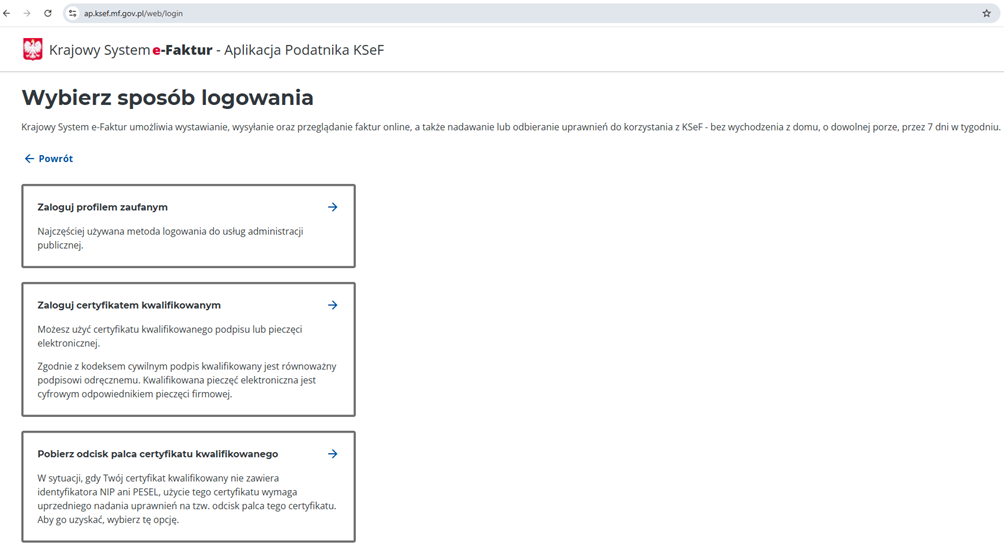1004x553 pixels.
Task: Click the arrow in the odcisk palca card
Action: tap(332, 454)
